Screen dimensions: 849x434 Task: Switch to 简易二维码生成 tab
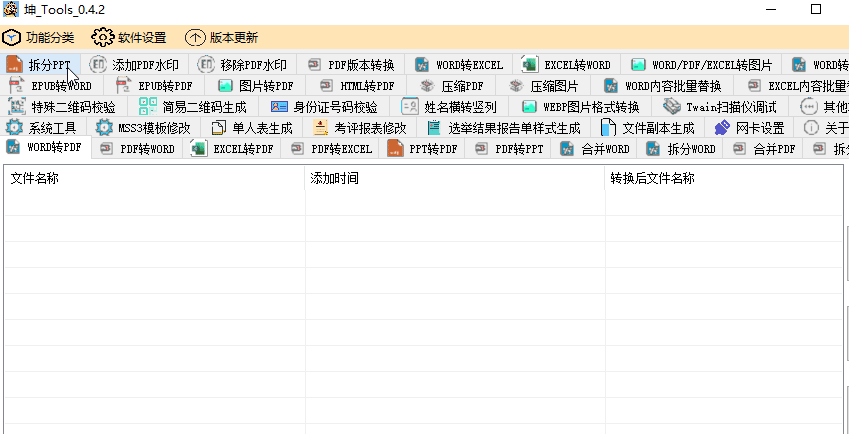pos(193,106)
